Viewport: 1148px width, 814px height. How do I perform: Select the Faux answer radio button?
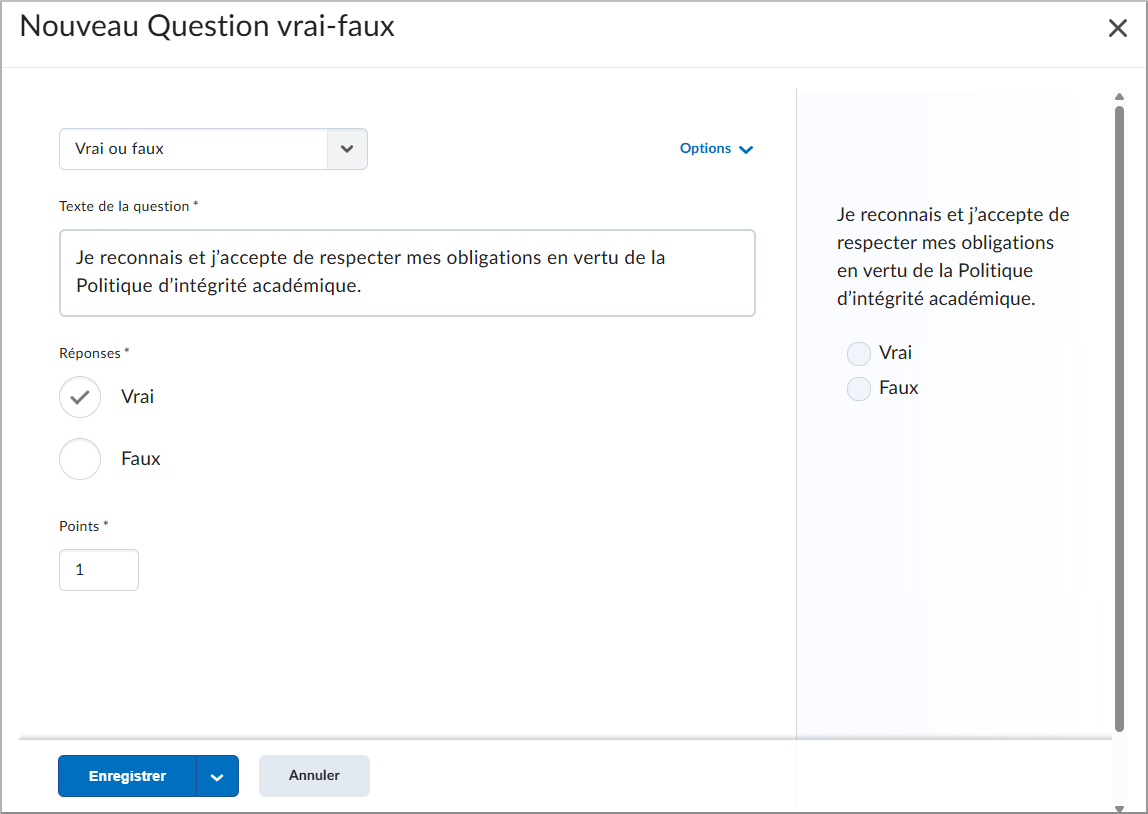point(80,459)
